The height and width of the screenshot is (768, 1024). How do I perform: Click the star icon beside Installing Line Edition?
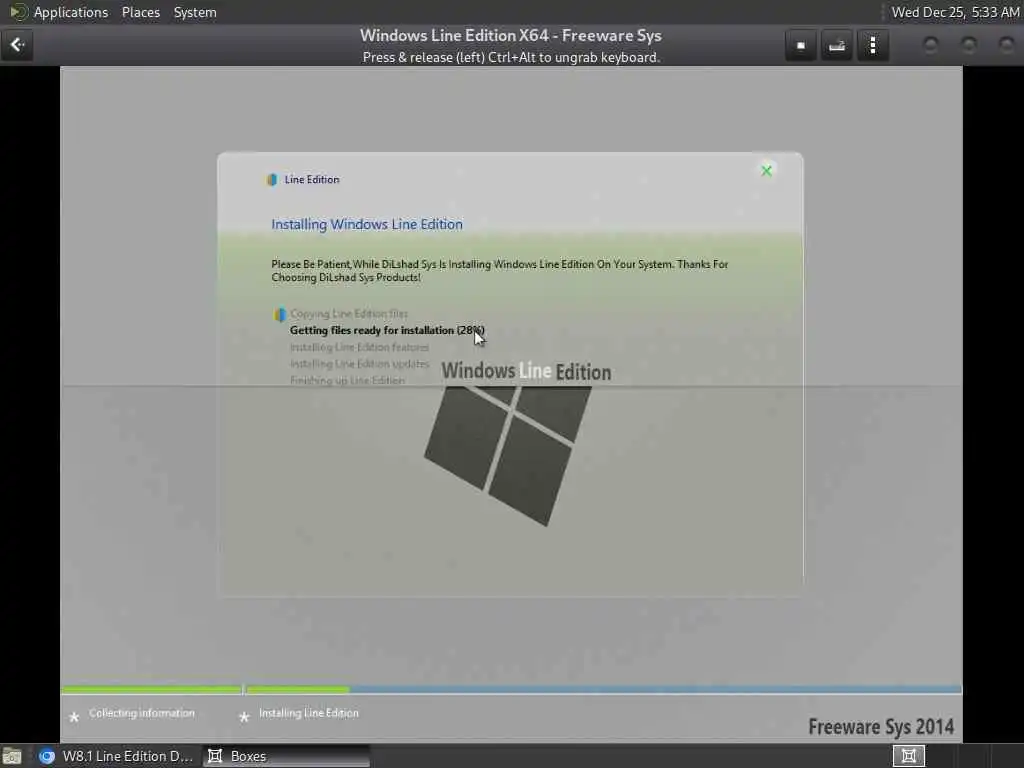point(244,717)
